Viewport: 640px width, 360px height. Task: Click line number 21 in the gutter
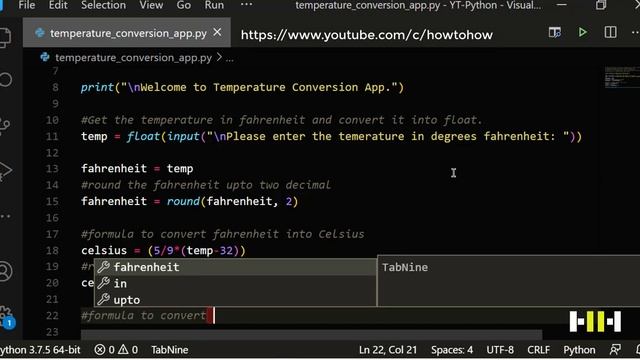point(52,299)
